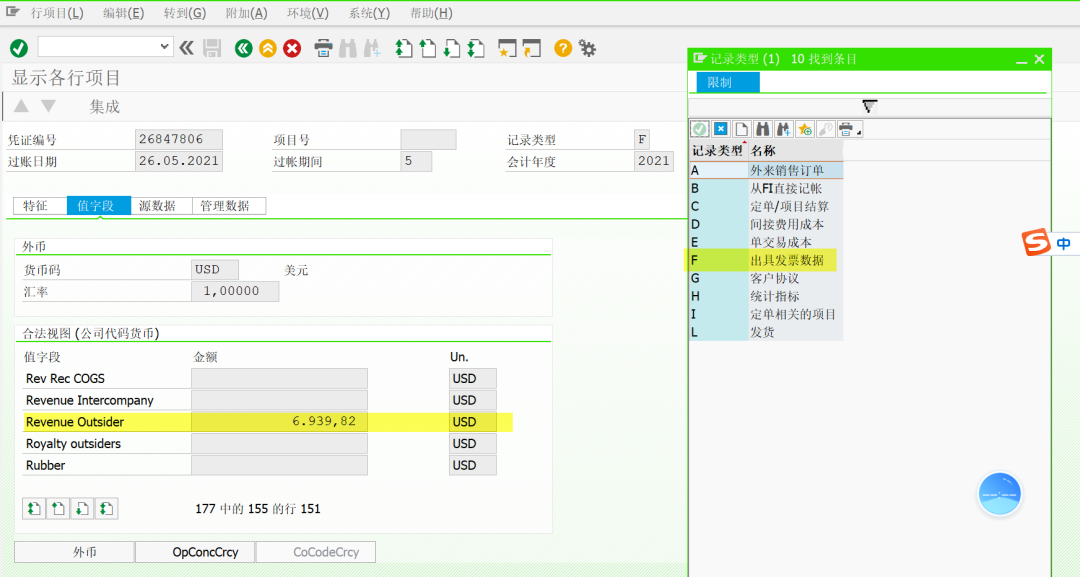
Task: Click the 外币 button at bottom
Action: pos(74,552)
